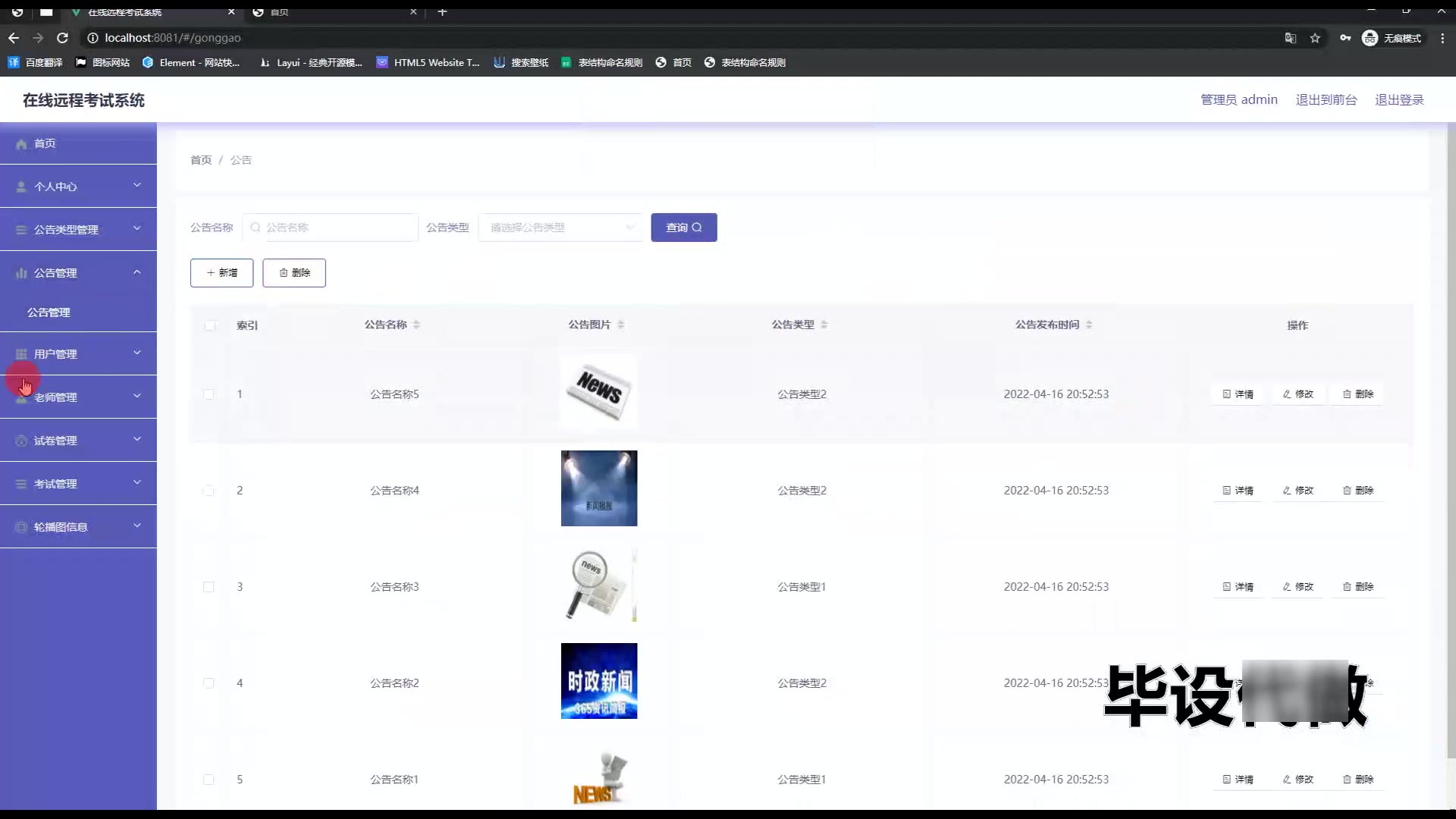Image resolution: width=1456 pixels, height=819 pixels.
Task: Click the home icon in sidebar 首页
Action: [x=21, y=144]
